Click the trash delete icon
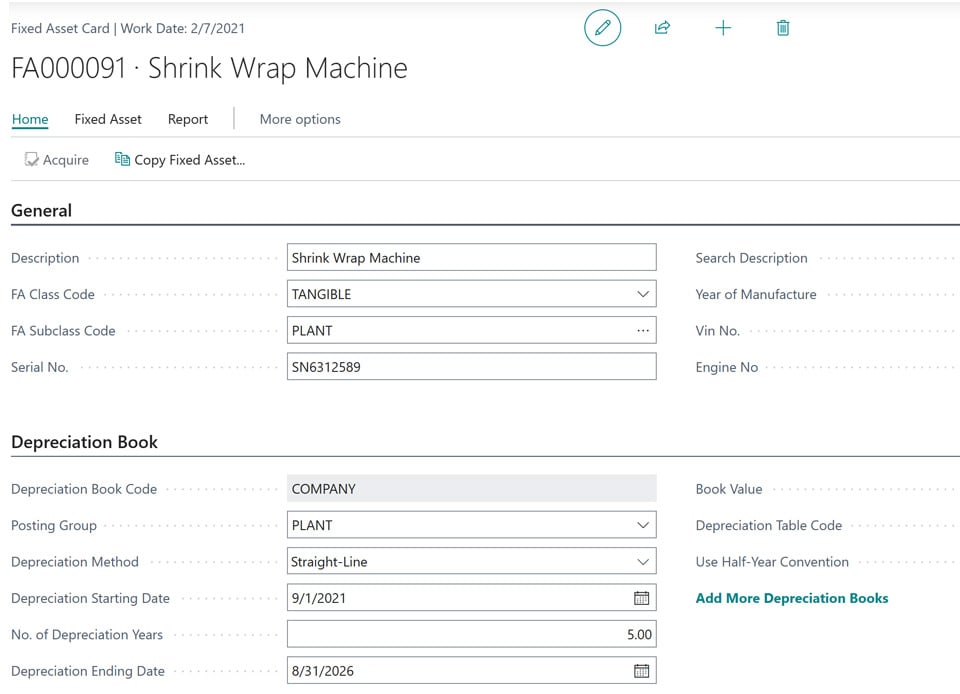 point(783,28)
